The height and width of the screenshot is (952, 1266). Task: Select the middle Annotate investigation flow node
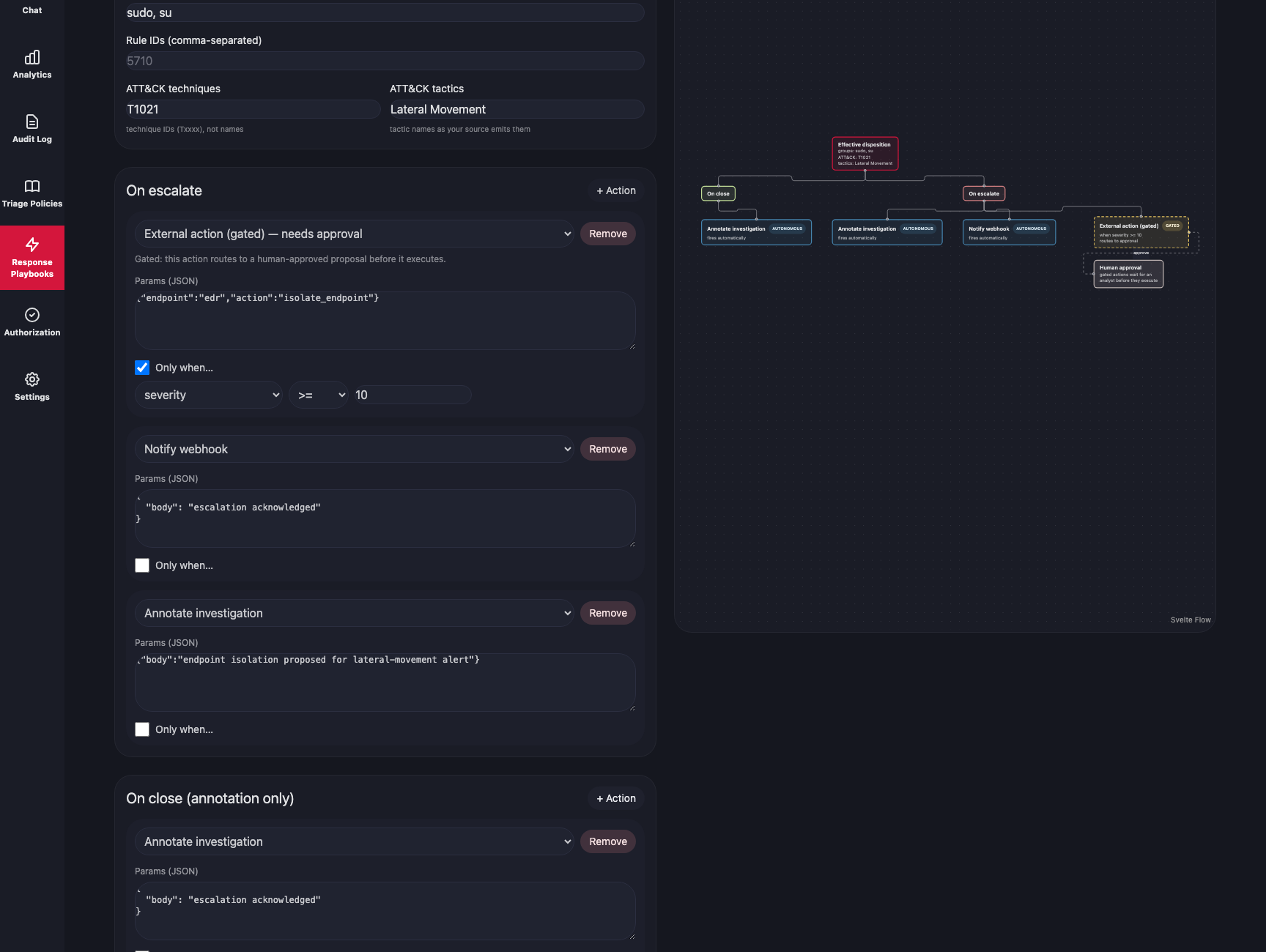[887, 232]
